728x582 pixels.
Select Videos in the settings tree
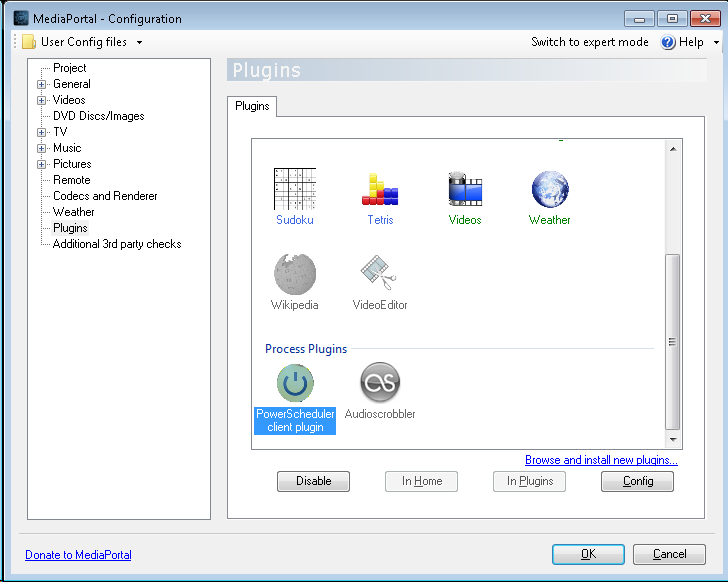pos(69,100)
